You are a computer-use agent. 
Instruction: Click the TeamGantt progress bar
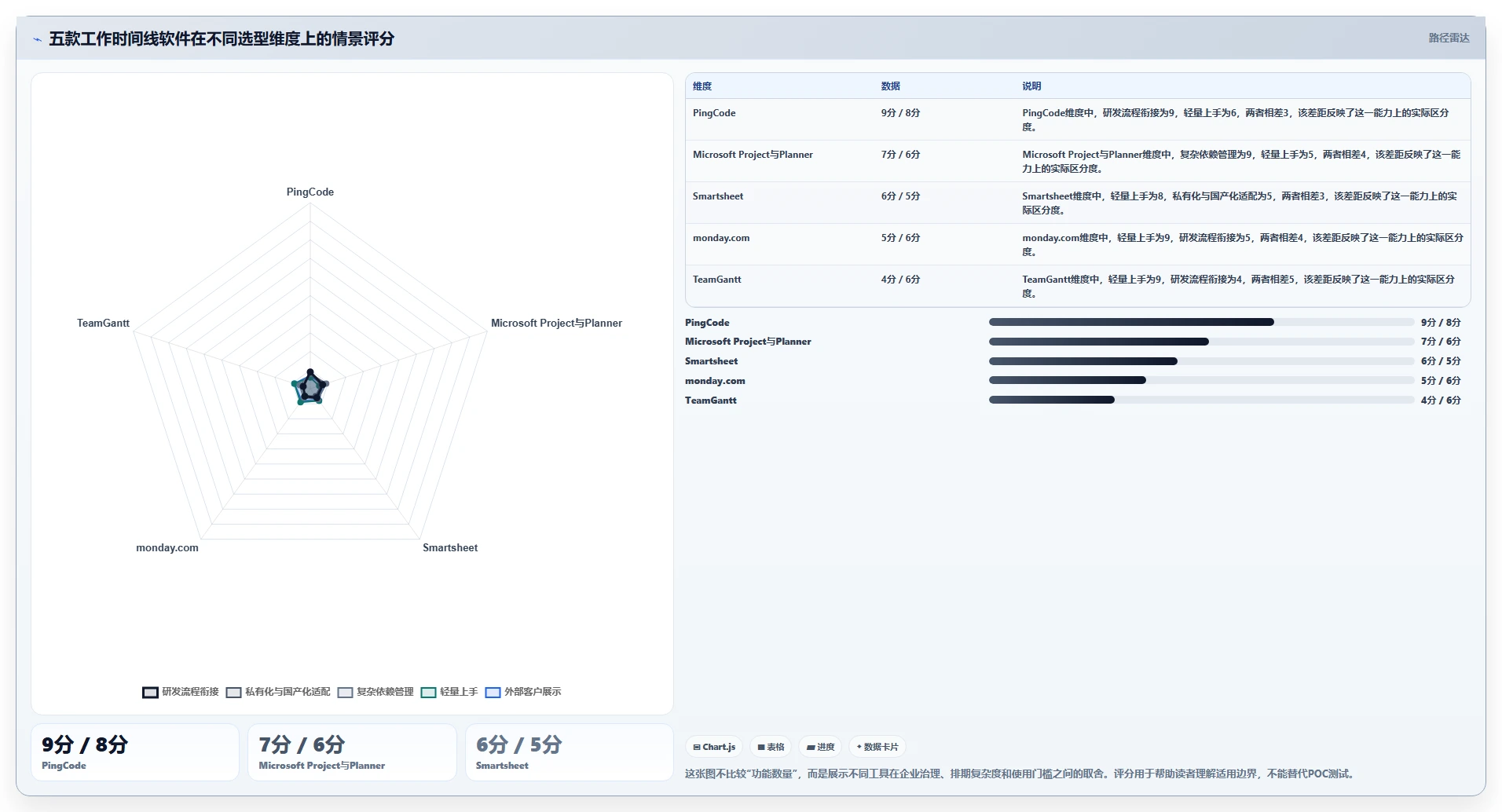[1201, 400]
